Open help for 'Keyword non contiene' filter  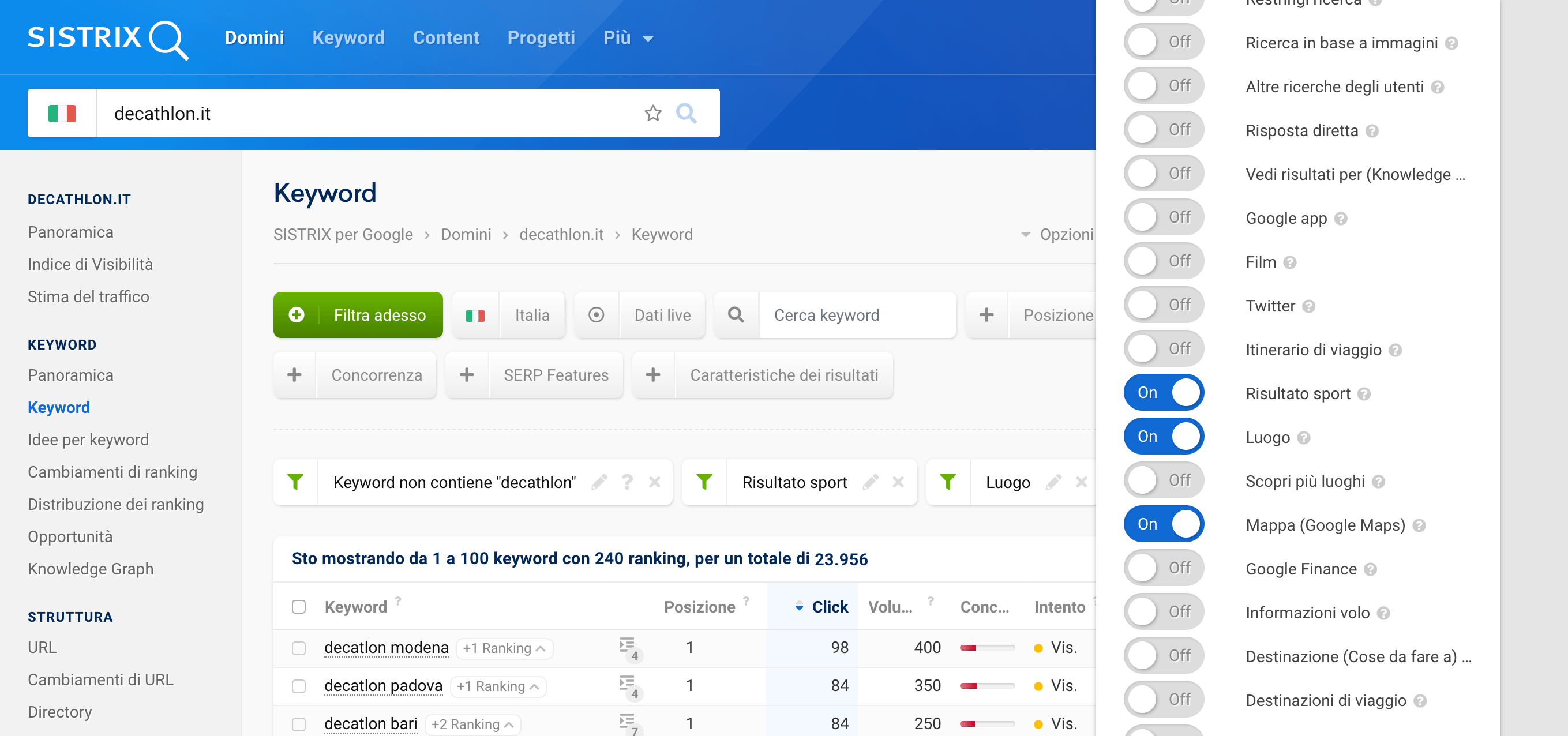pos(627,482)
